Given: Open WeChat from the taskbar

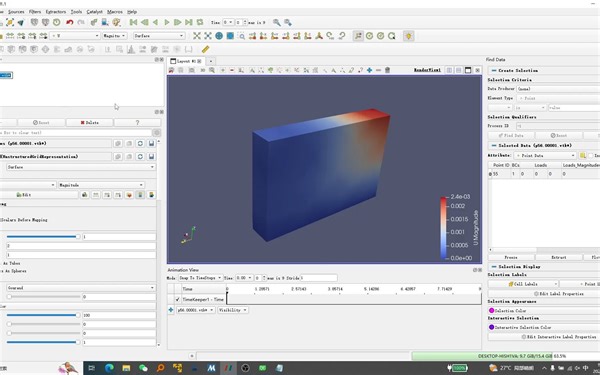Looking at the screenshot, I should [143, 368].
